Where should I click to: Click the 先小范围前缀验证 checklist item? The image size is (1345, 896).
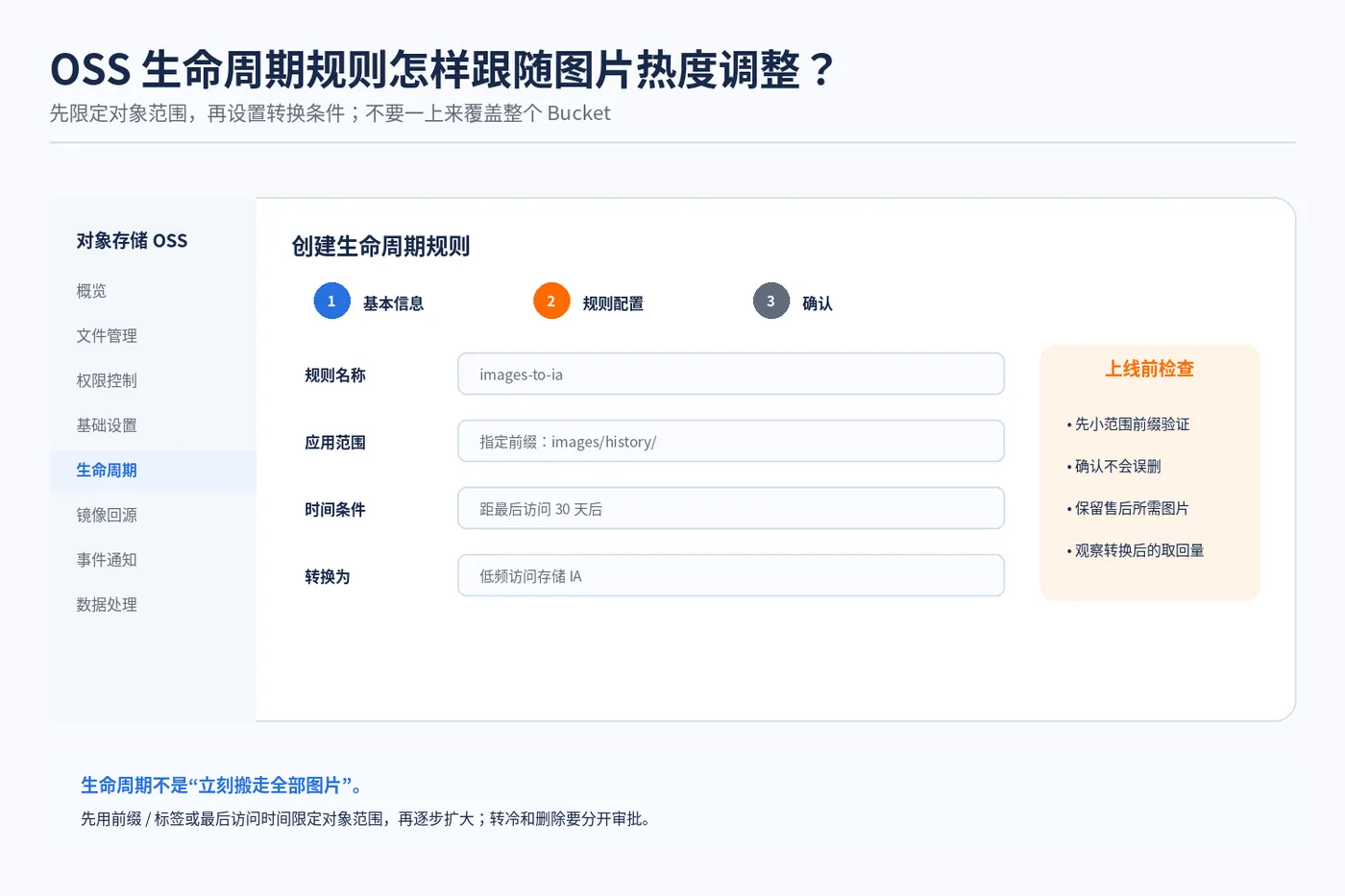pos(1128,424)
